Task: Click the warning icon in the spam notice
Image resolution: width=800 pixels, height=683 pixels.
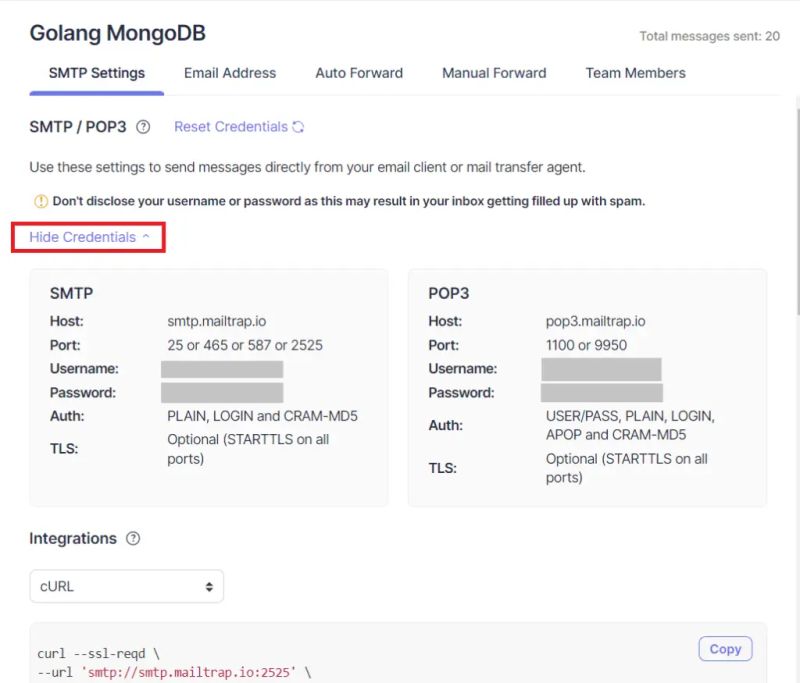Action: coord(41,201)
